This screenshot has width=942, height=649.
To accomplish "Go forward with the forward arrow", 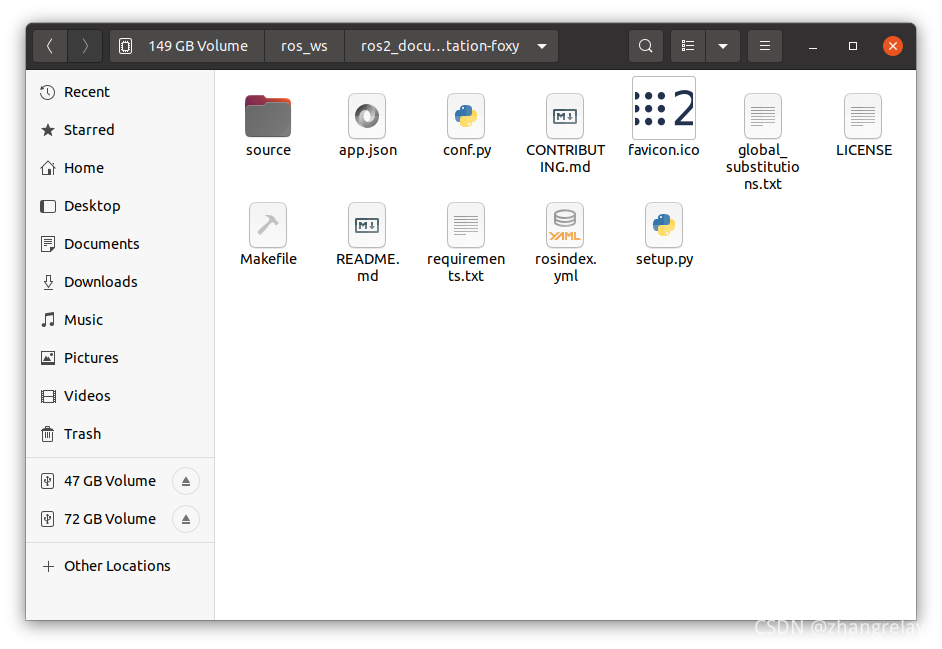I will click(85, 46).
